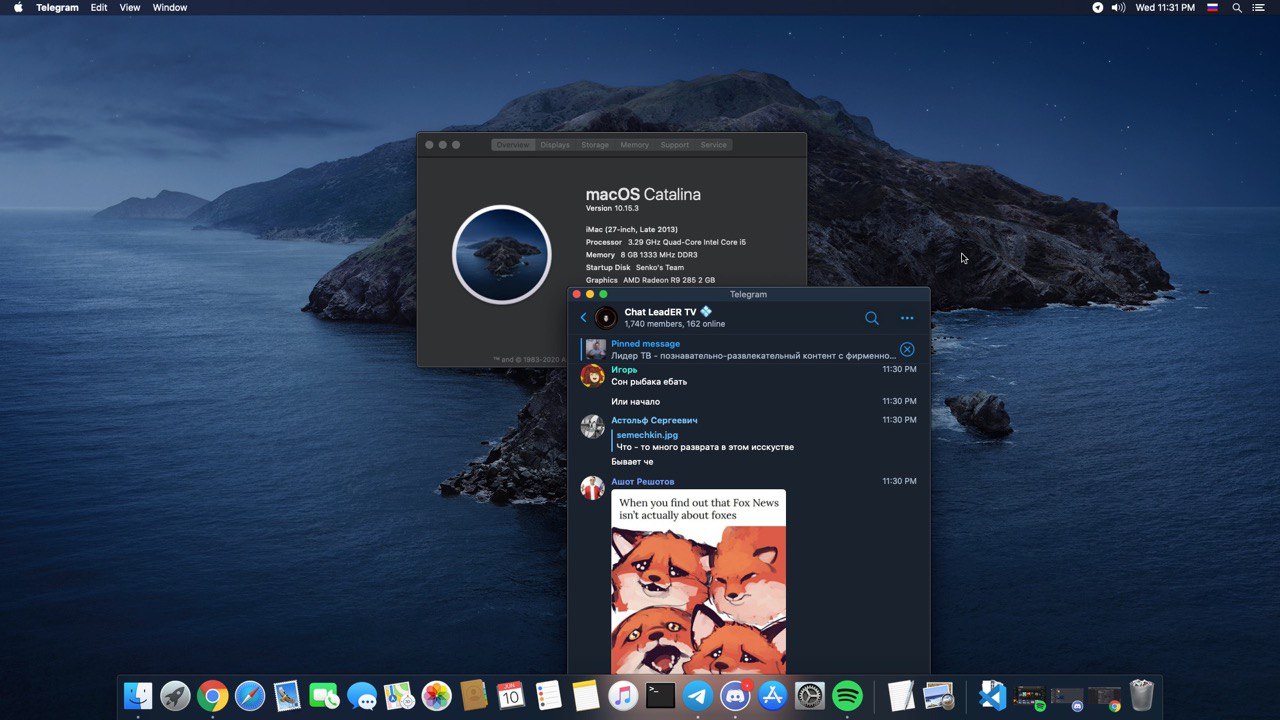Open Finder from the Dock
The width and height of the screenshot is (1280, 720).
tap(138, 695)
